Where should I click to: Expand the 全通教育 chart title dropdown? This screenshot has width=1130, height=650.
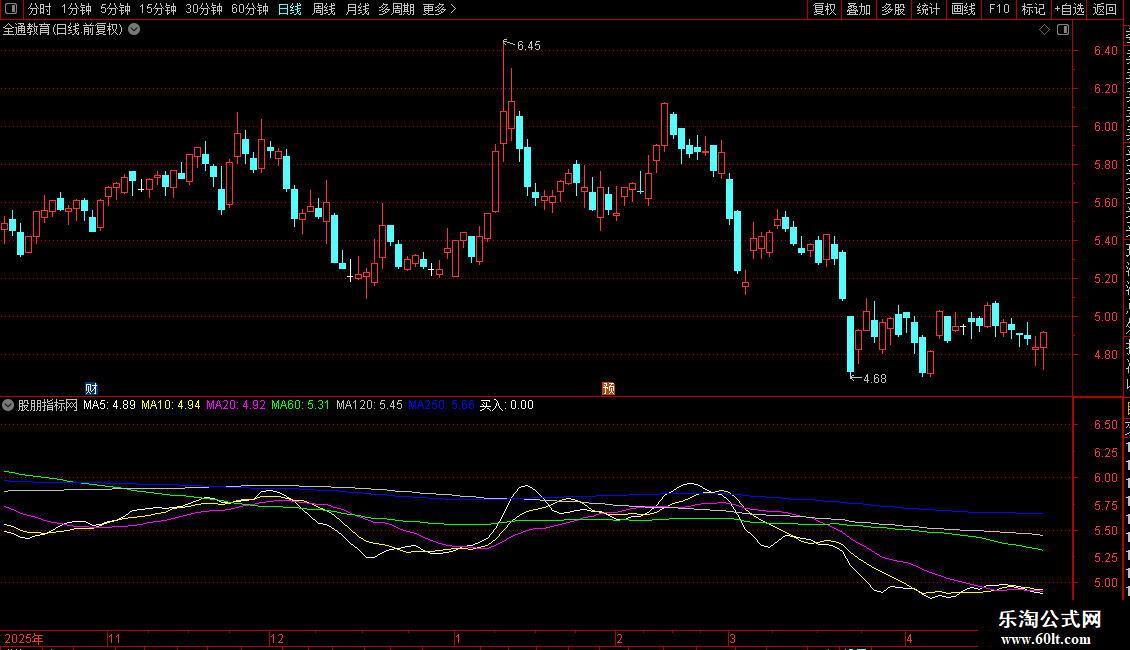click(x=134, y=30)
